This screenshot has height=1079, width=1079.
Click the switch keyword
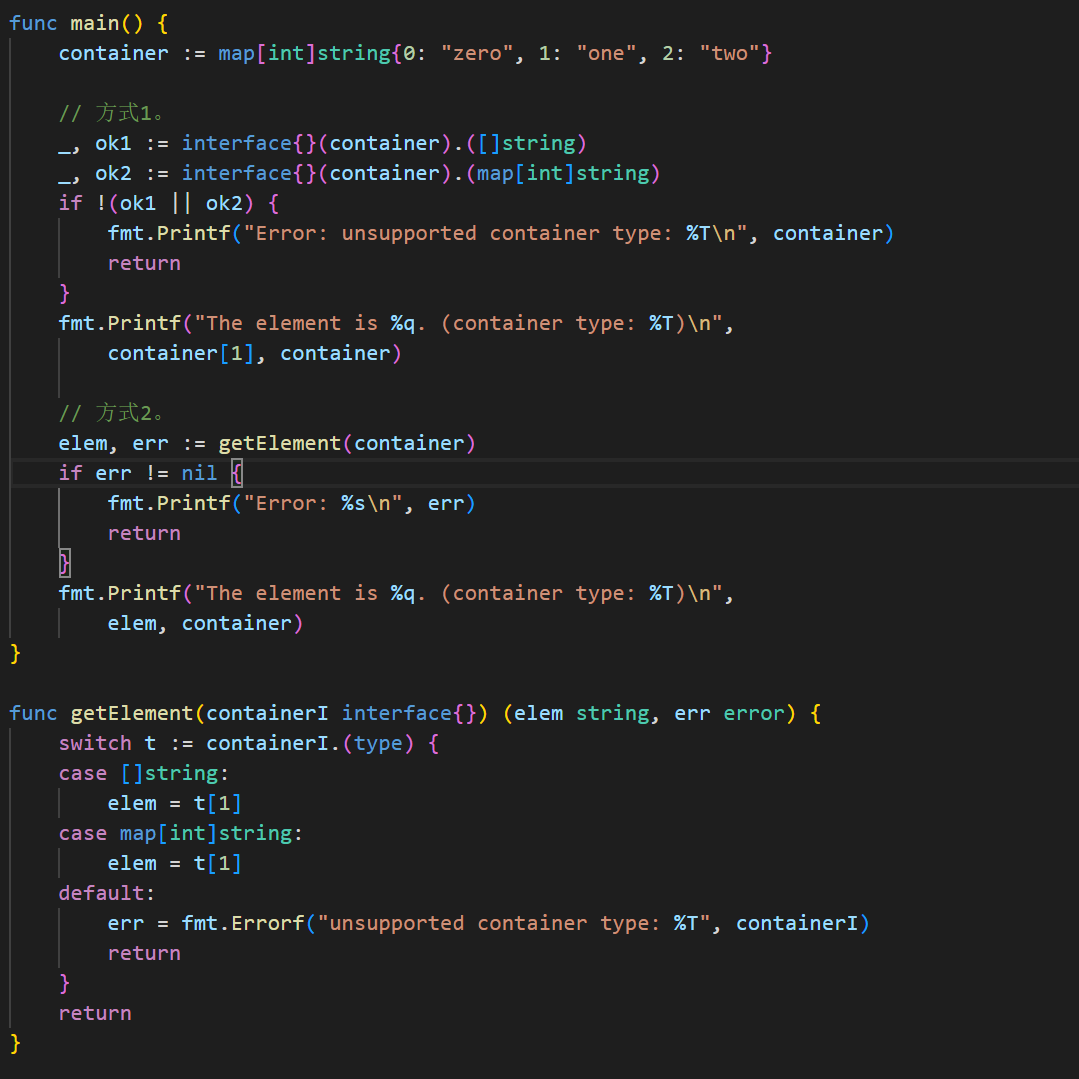click(x=95, y=743)
